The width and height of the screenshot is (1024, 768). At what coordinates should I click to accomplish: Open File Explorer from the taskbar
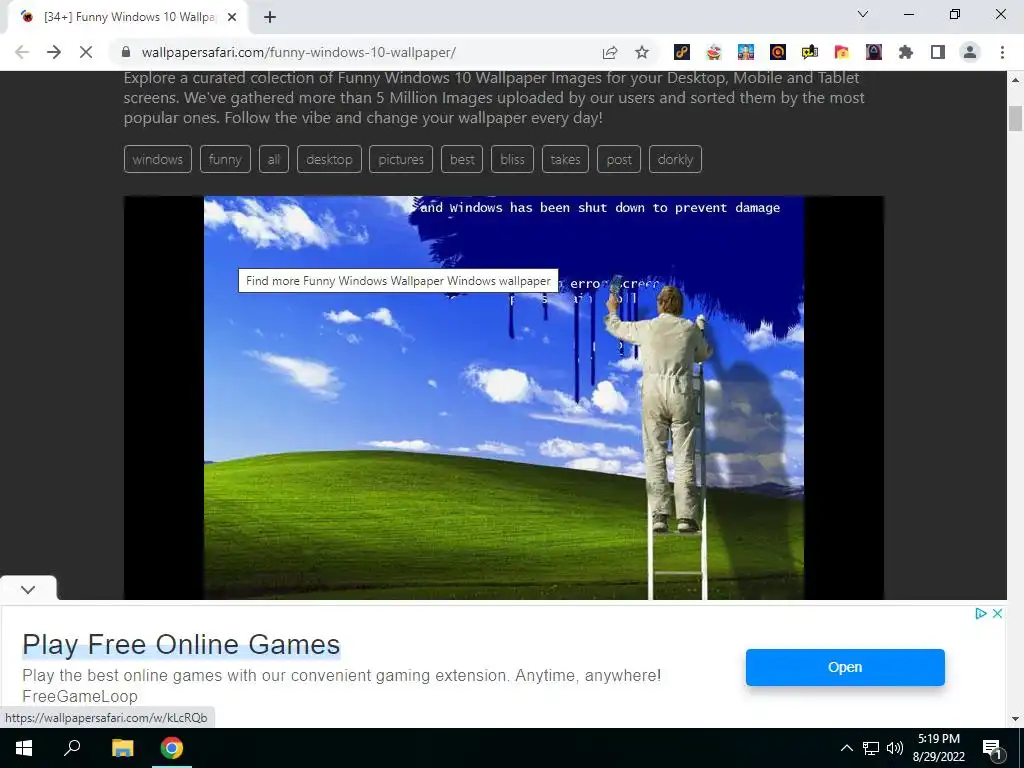click(x=122, y=748)
